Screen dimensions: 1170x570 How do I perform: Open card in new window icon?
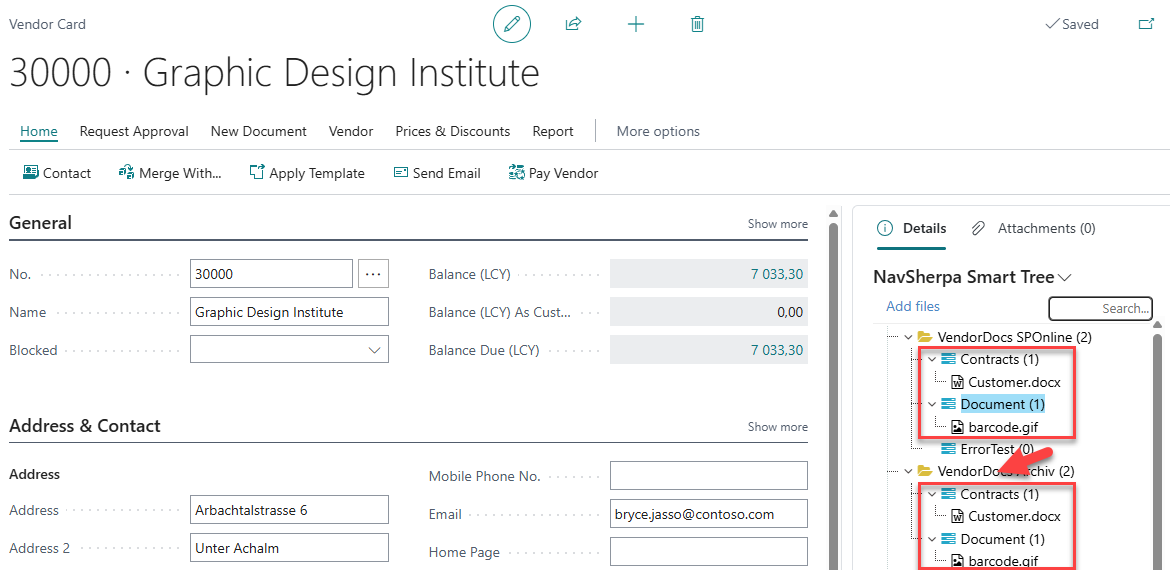point(1146,24)
